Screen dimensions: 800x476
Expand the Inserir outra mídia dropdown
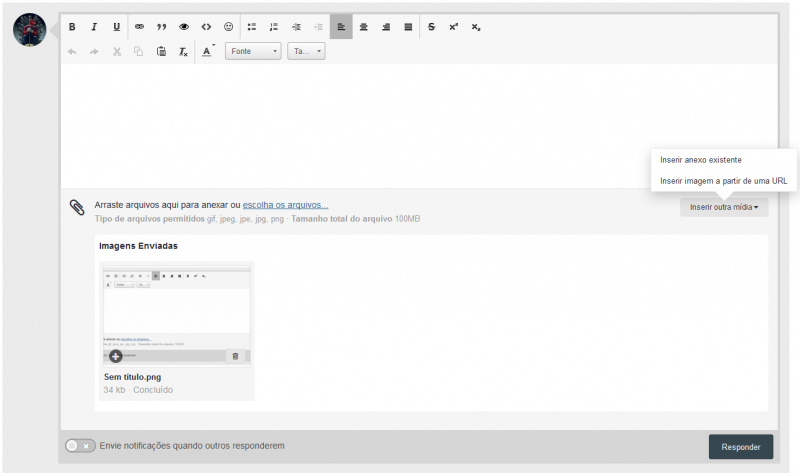[x=724, y=207]
